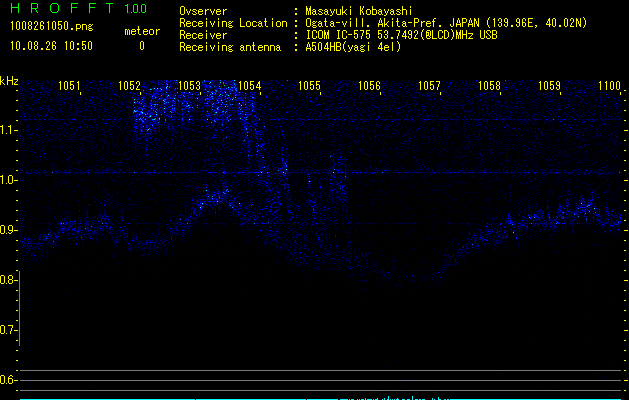Click the 1053 time marker
The image size is (629, 400).
click(x=189, y=86)
